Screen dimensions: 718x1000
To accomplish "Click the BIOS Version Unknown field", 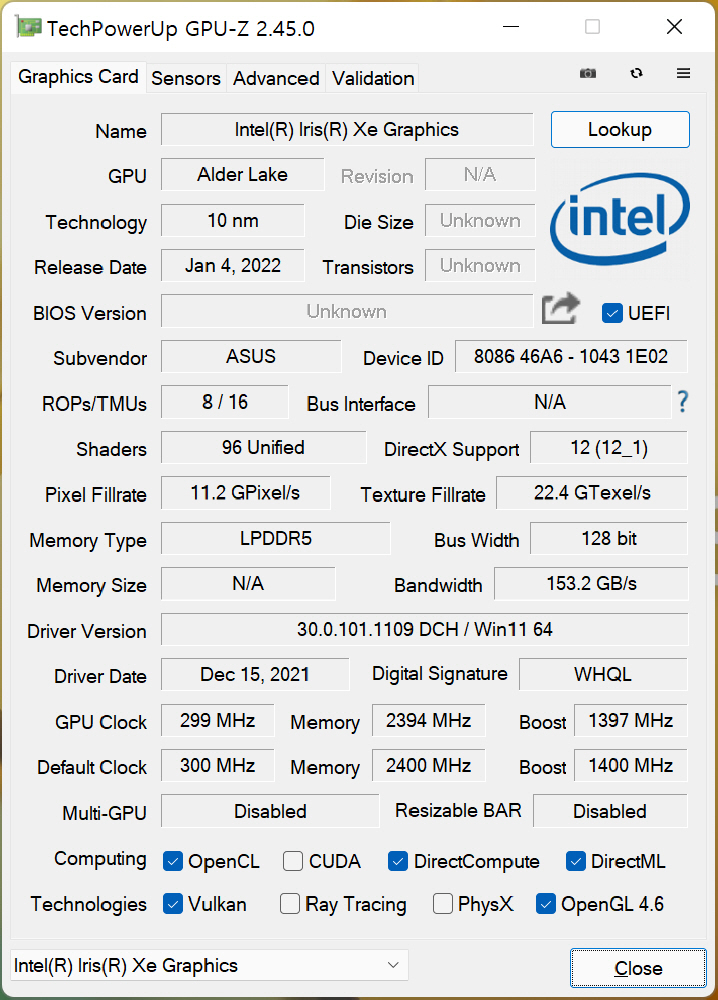I will tap(347, 311).
